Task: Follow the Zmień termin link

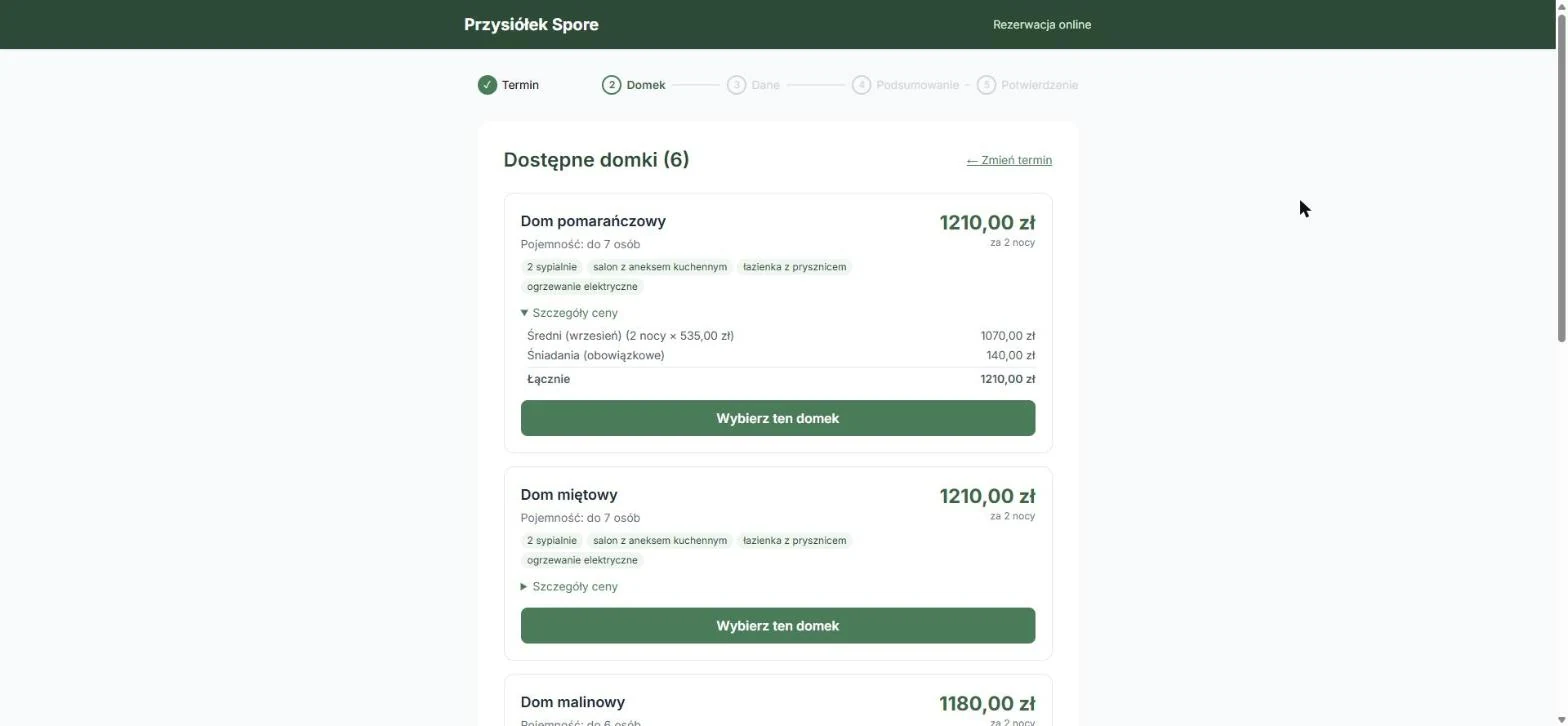Action: [1009, 160]
